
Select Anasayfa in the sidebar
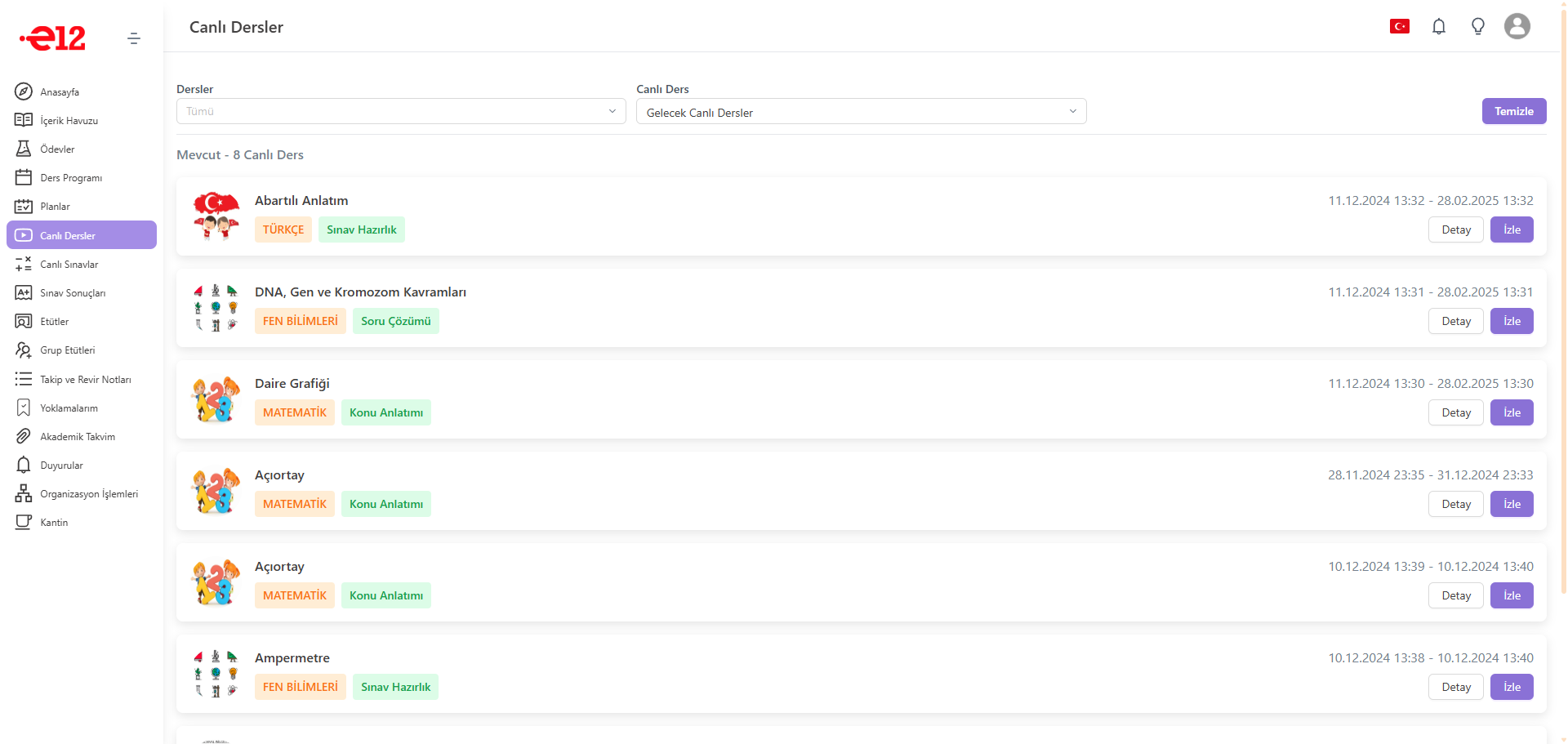click(x=60, y=92)
